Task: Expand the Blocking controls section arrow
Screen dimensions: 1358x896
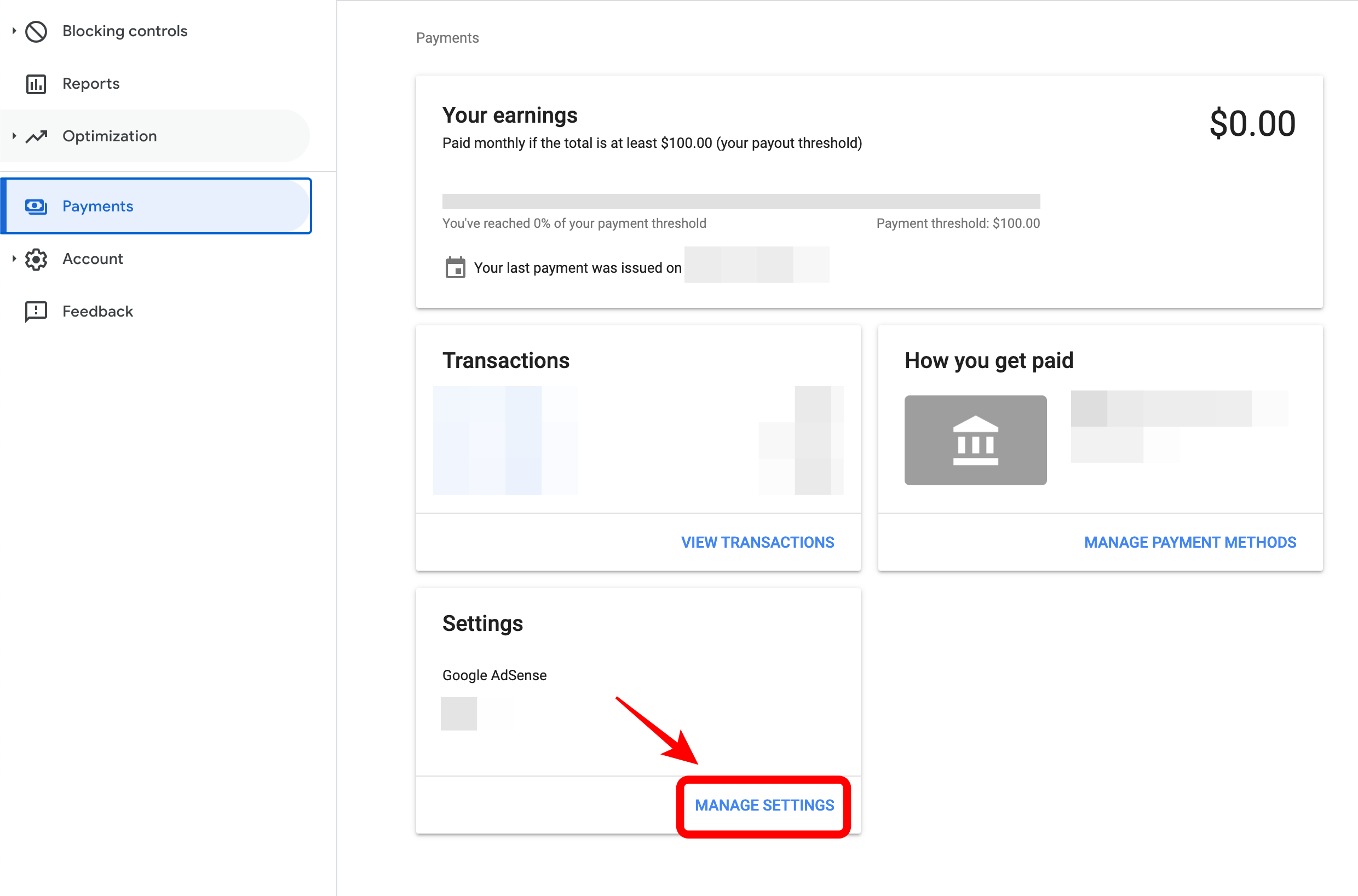Action: 14,31
